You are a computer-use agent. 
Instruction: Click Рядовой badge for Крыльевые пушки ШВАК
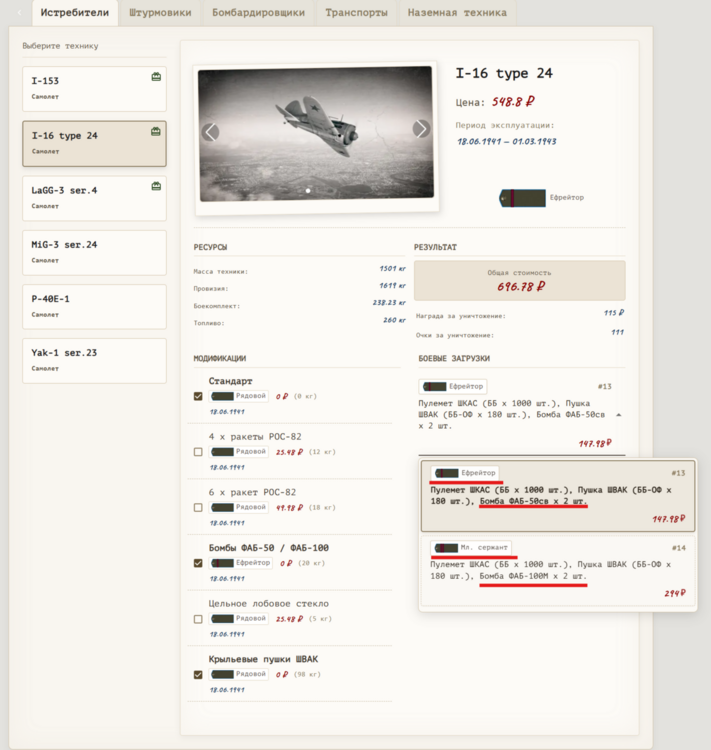pyautogui.click(x=239, y=674)
